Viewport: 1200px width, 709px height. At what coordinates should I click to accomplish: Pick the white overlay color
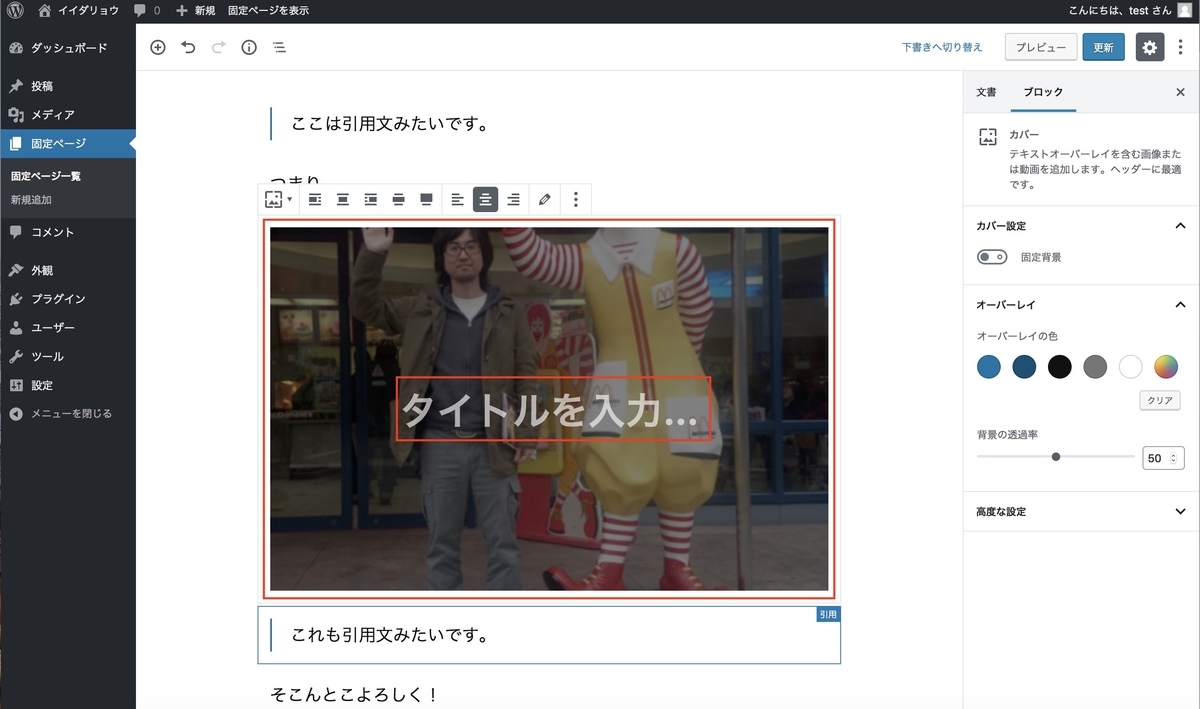pos(1131,367)
